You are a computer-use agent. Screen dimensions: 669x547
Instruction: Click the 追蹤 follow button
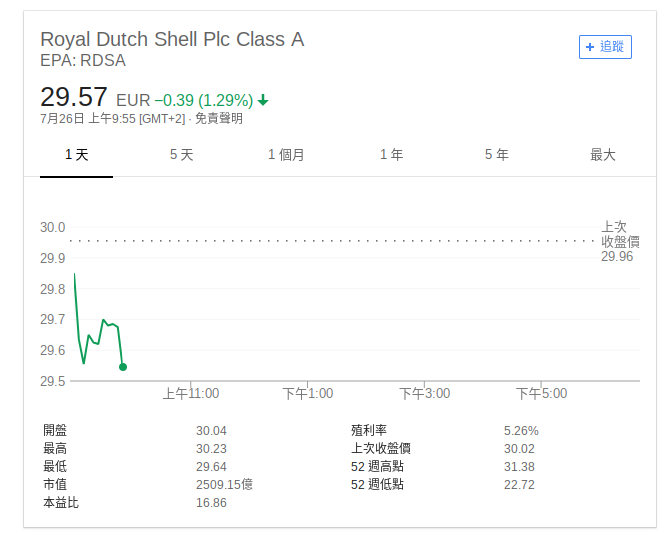[605, 47]
